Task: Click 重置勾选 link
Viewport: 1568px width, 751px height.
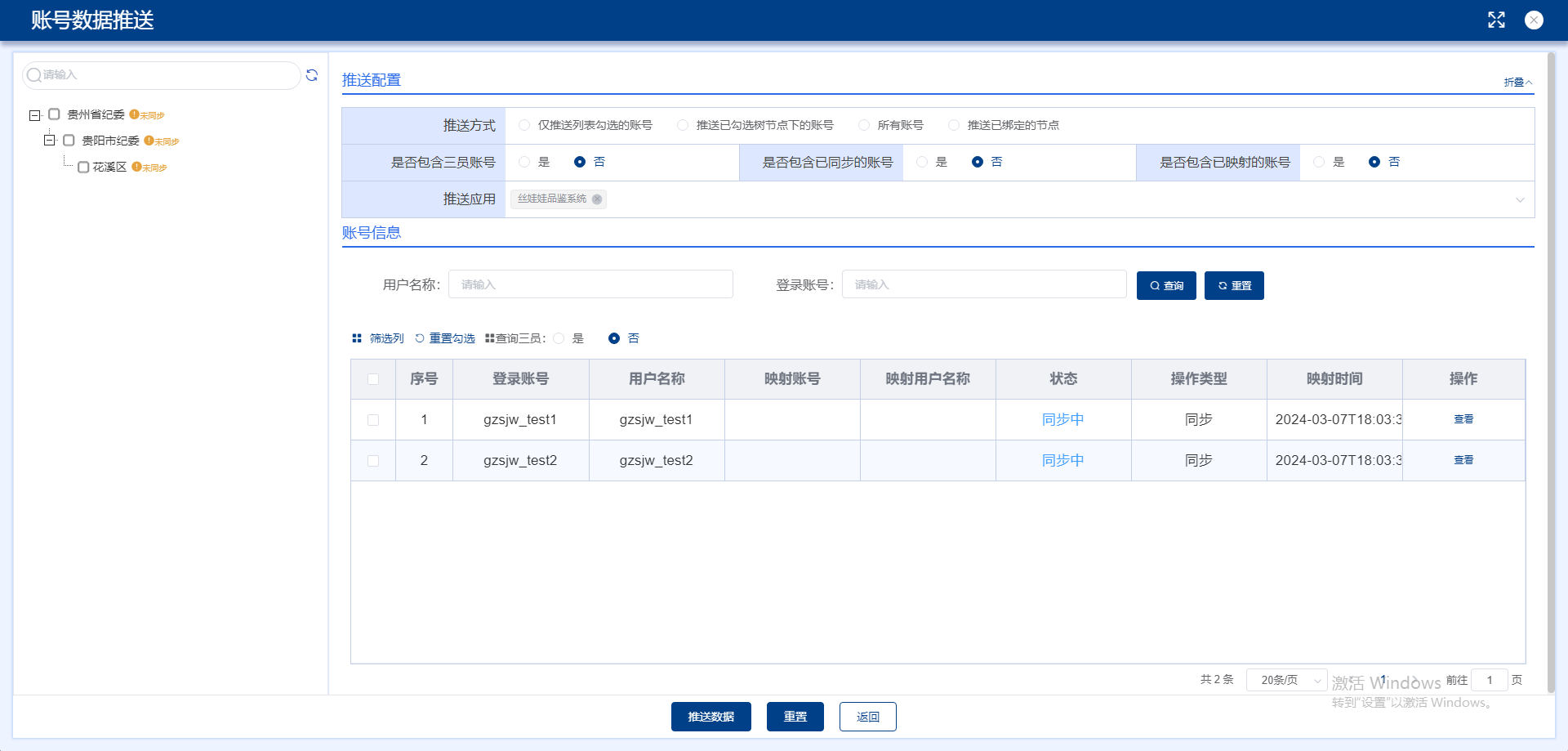Action: [x=452, y=338]
